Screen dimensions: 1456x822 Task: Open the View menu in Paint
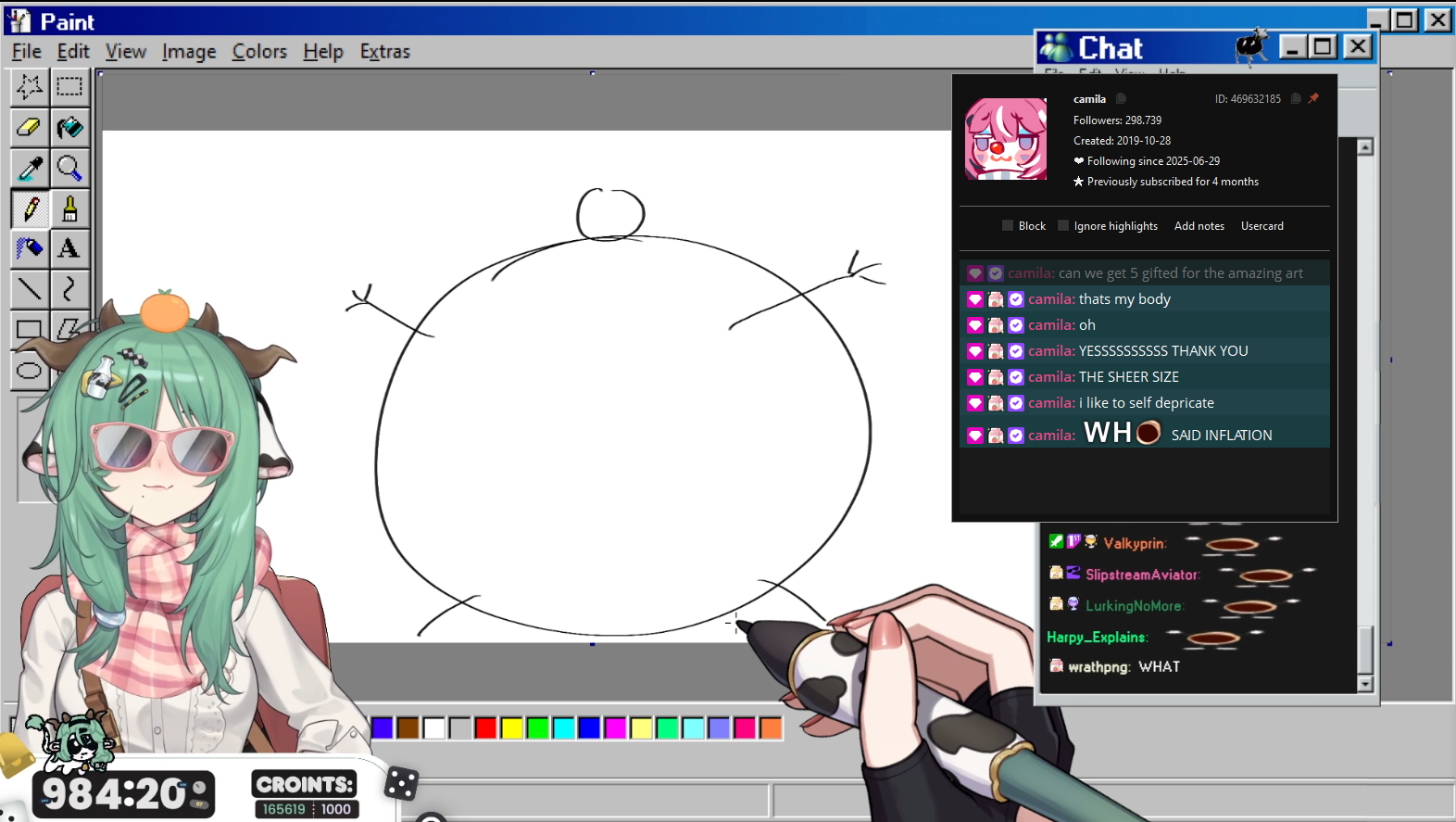[126, 52]
